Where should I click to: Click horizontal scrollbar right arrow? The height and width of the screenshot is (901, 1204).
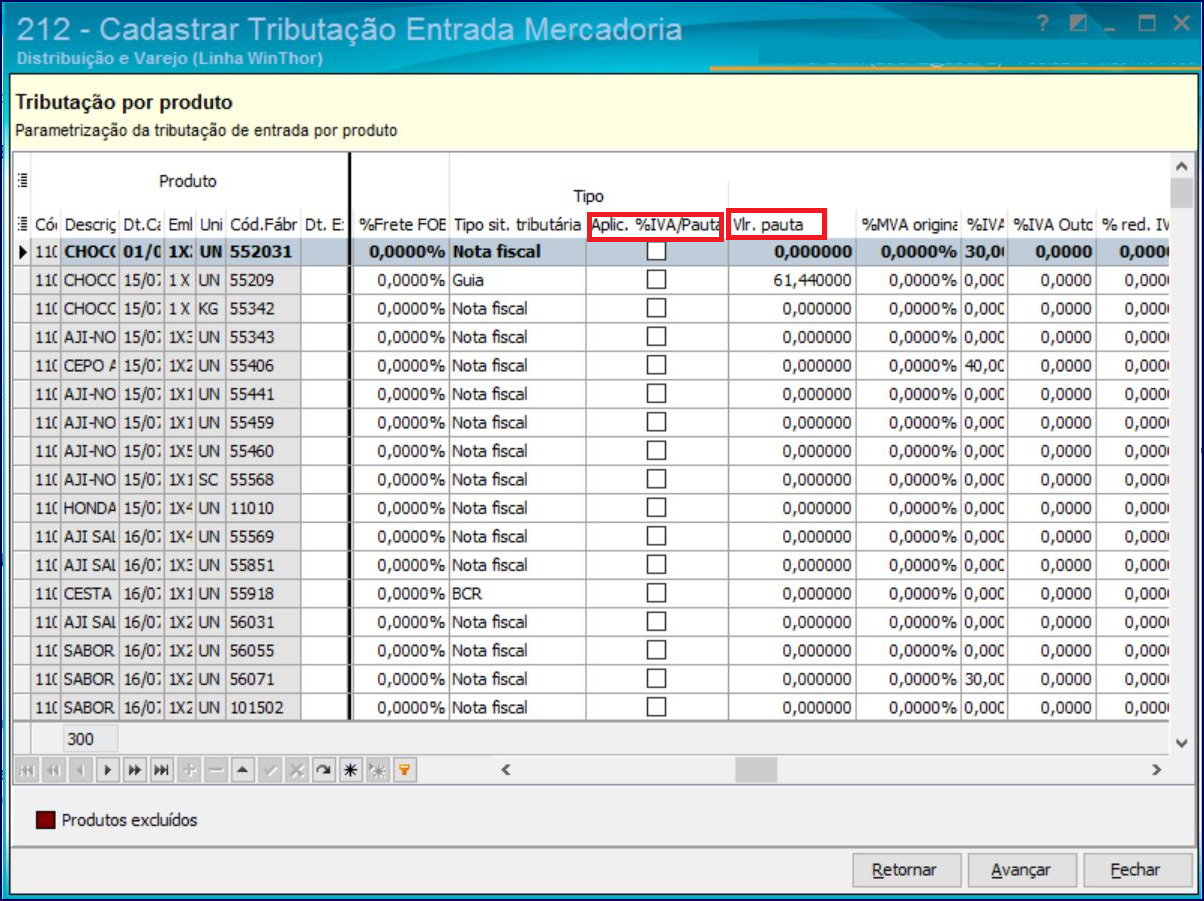click(x=1156, y=770)
